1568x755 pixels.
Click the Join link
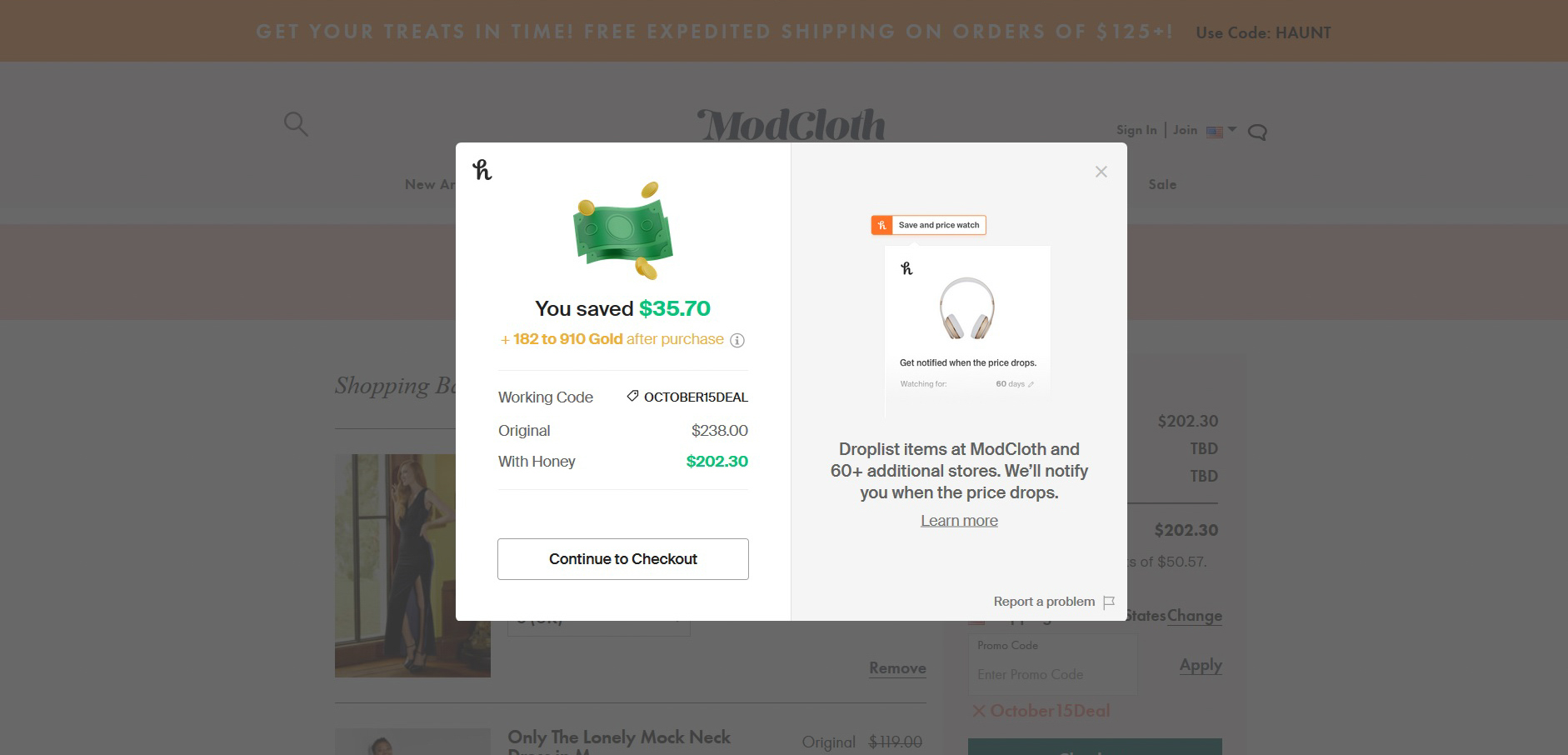tap(1185, 130)
